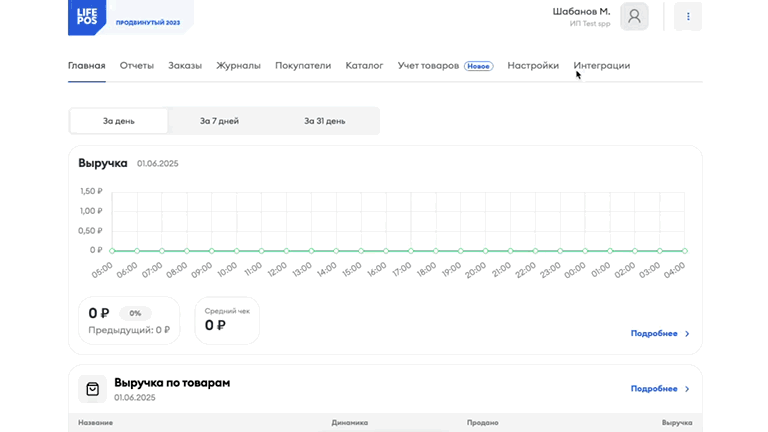Screen dimensions: 768x432
Task: Click the 0,50 ₽ axis label
Action: click(90, 231)
